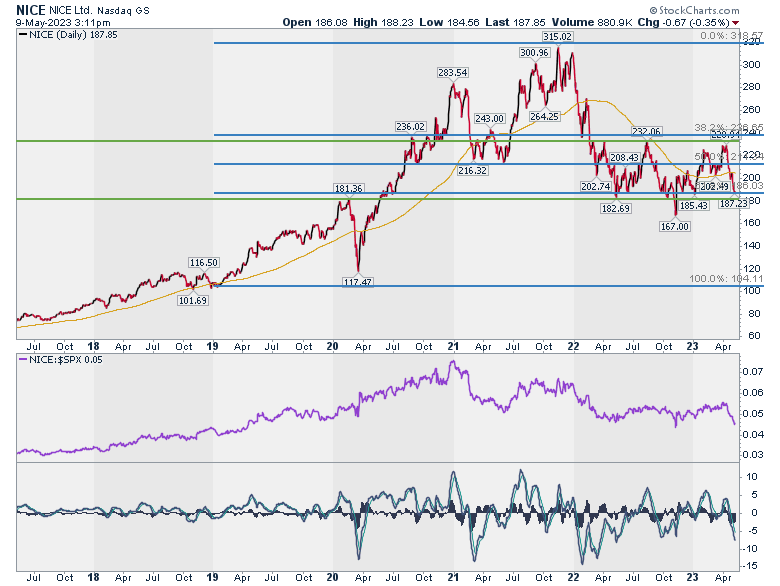The height and width of the screenshot is (586, 780).
Task: Click the 'Chg -0.67 (-0.35%)' value
Action: [683, 22]
